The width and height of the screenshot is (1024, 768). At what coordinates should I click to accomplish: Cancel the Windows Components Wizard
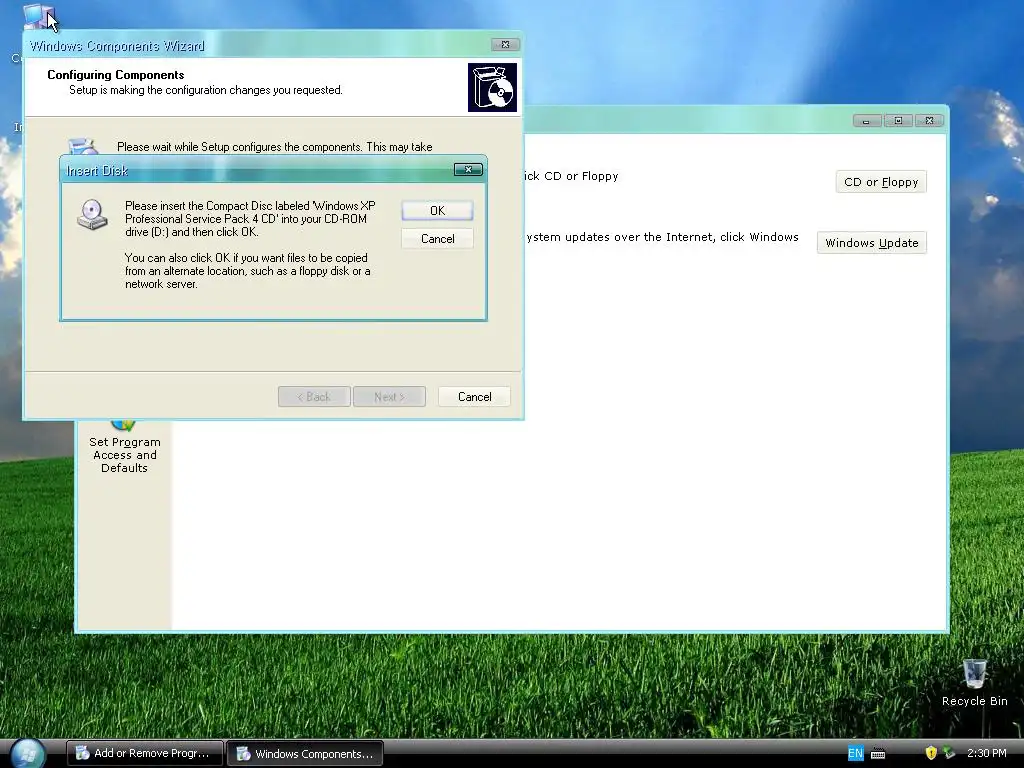[x=474, y=396]
